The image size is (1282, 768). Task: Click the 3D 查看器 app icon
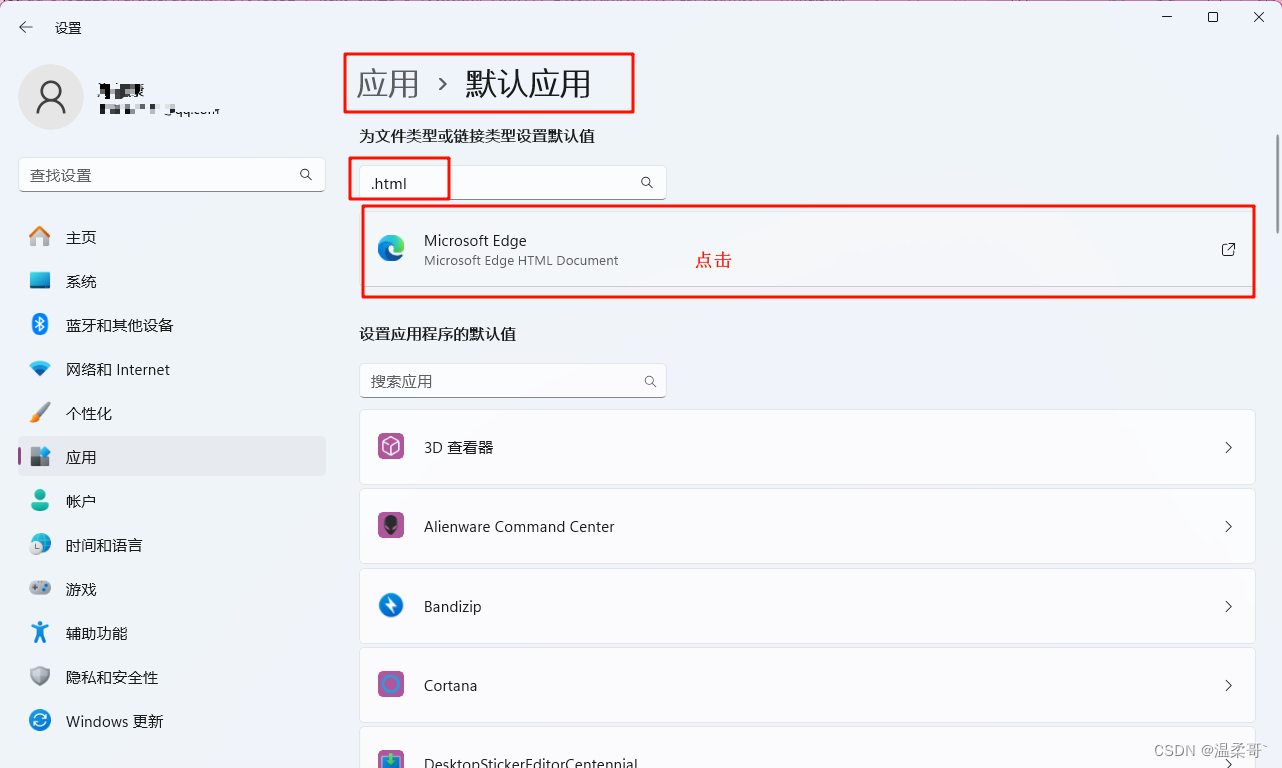391,446
